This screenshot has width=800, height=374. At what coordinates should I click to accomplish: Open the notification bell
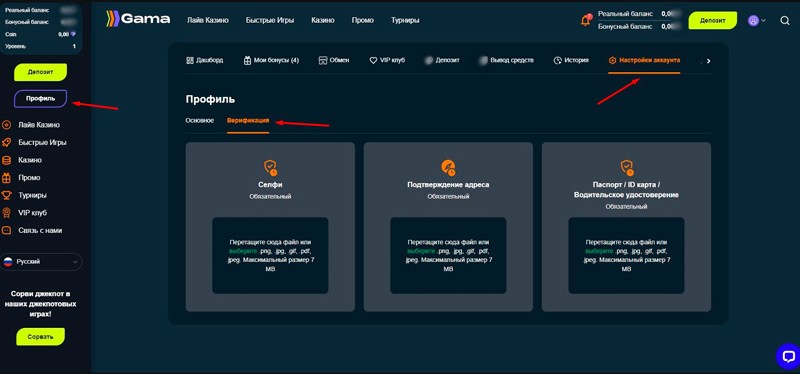click(586, 20)
